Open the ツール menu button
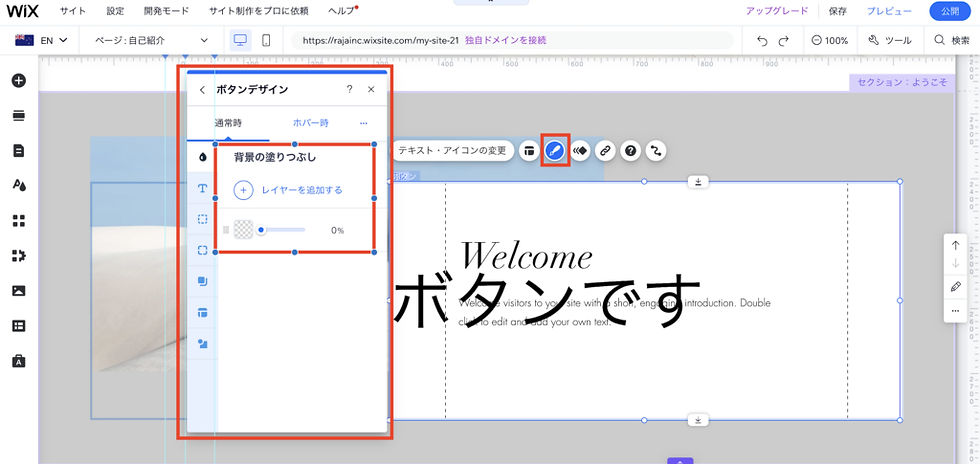Image resolution: width=980 pixels, height=464 pixels. pos(890,41)
